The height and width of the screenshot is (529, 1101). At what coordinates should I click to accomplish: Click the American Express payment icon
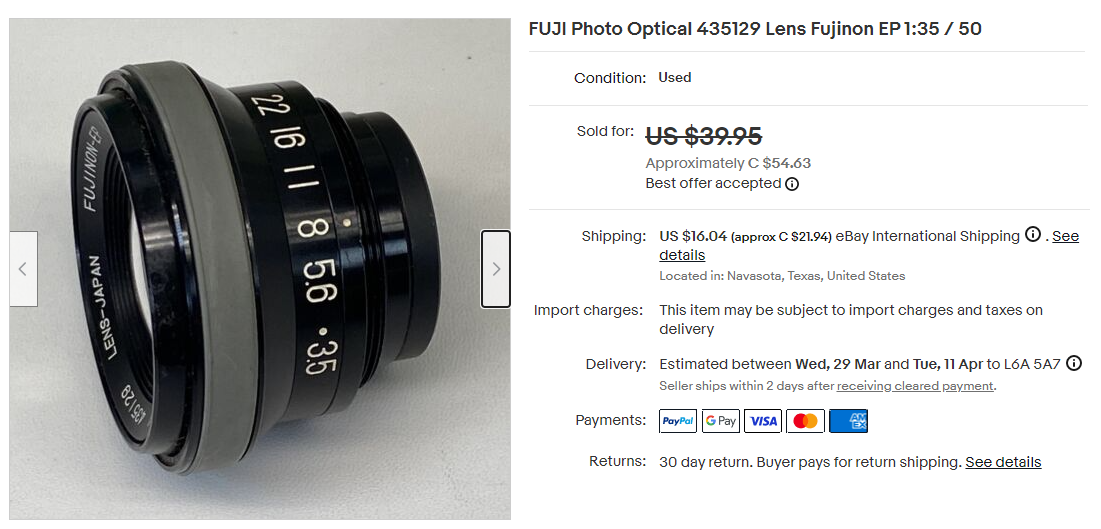848,421
